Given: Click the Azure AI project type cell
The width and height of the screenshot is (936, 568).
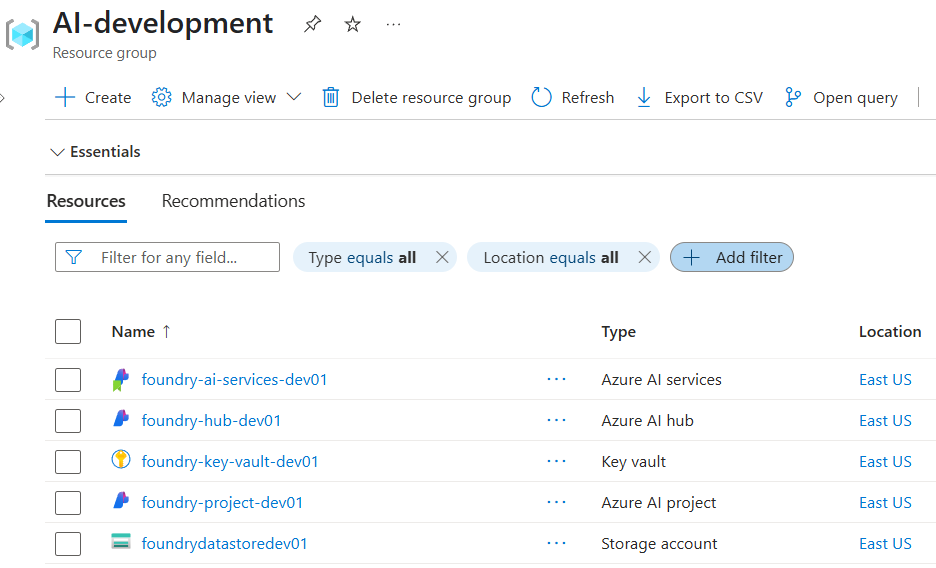Looking at the screenshot, I should pyautogui.click(x=658, y=503).
